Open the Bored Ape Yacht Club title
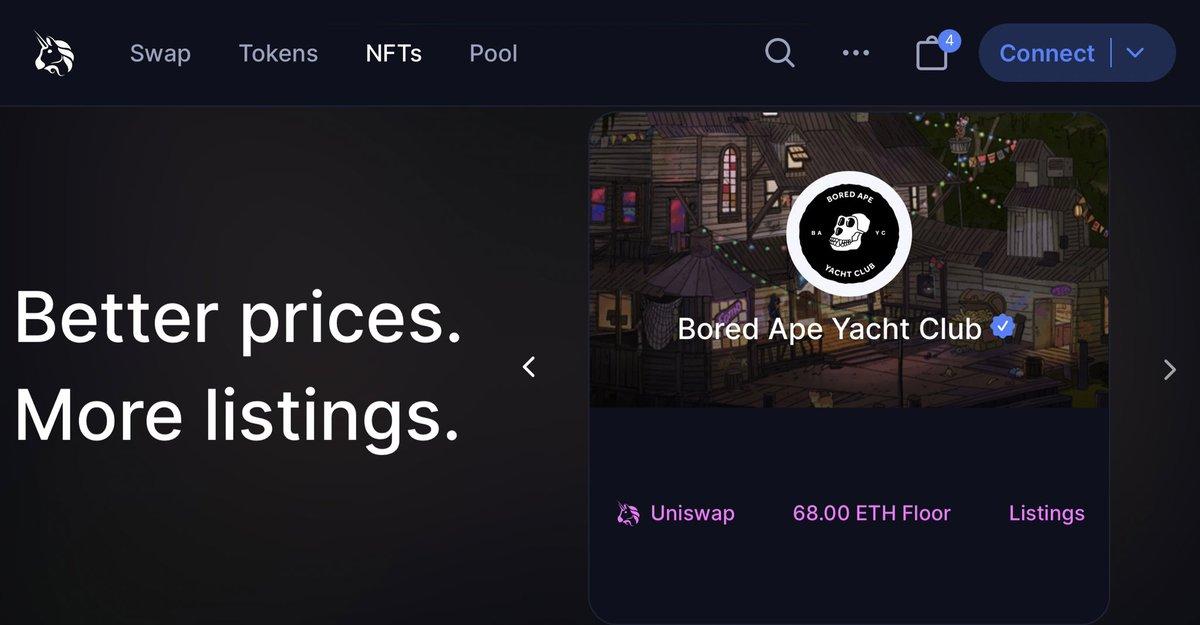 coord(829,328)
